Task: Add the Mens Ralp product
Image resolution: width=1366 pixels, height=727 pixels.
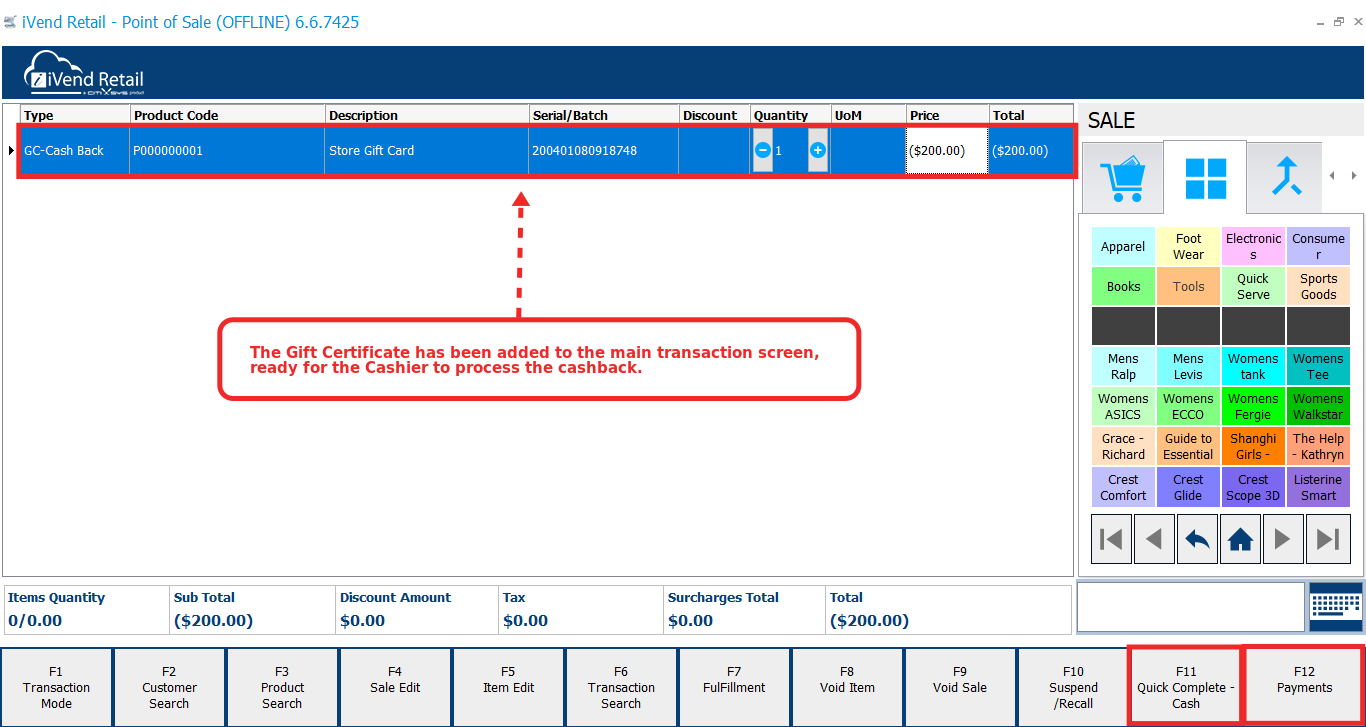Action: click(x=1123, y=366)
